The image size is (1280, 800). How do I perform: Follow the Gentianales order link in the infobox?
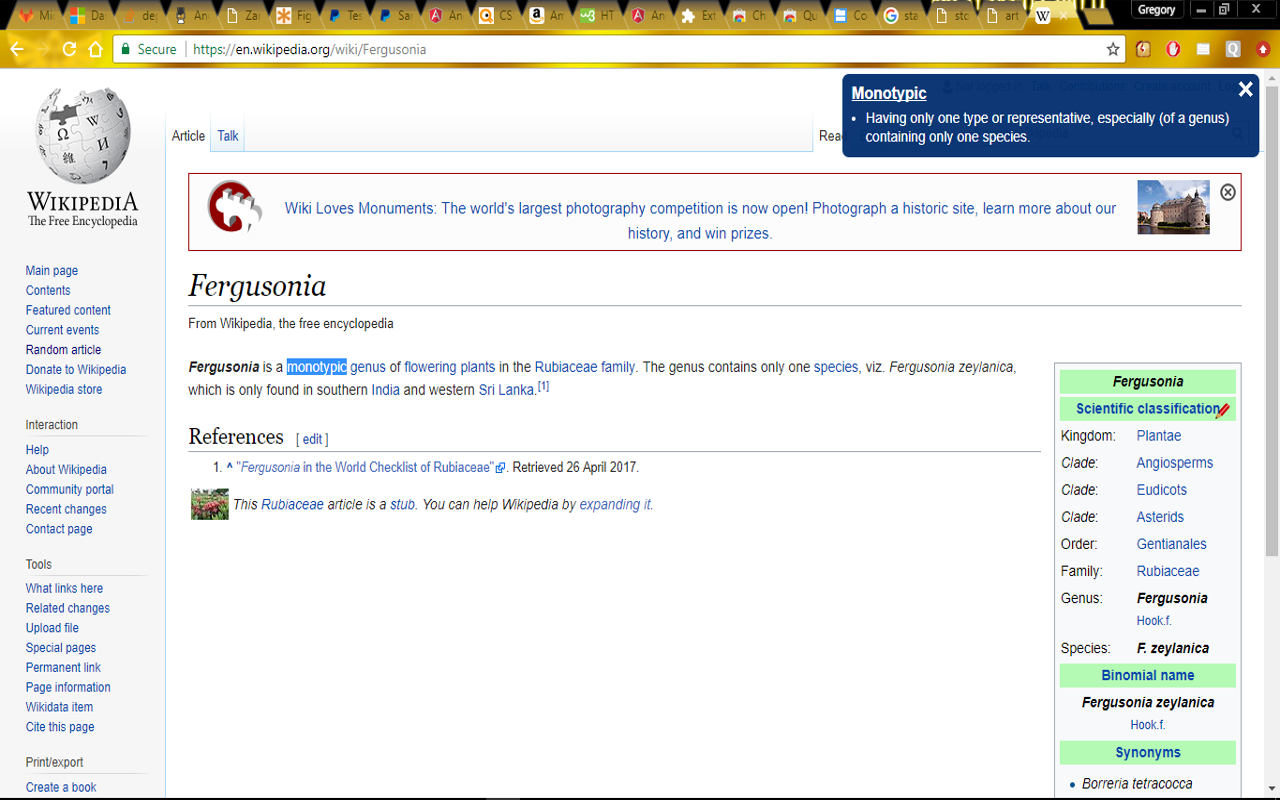1171,543
